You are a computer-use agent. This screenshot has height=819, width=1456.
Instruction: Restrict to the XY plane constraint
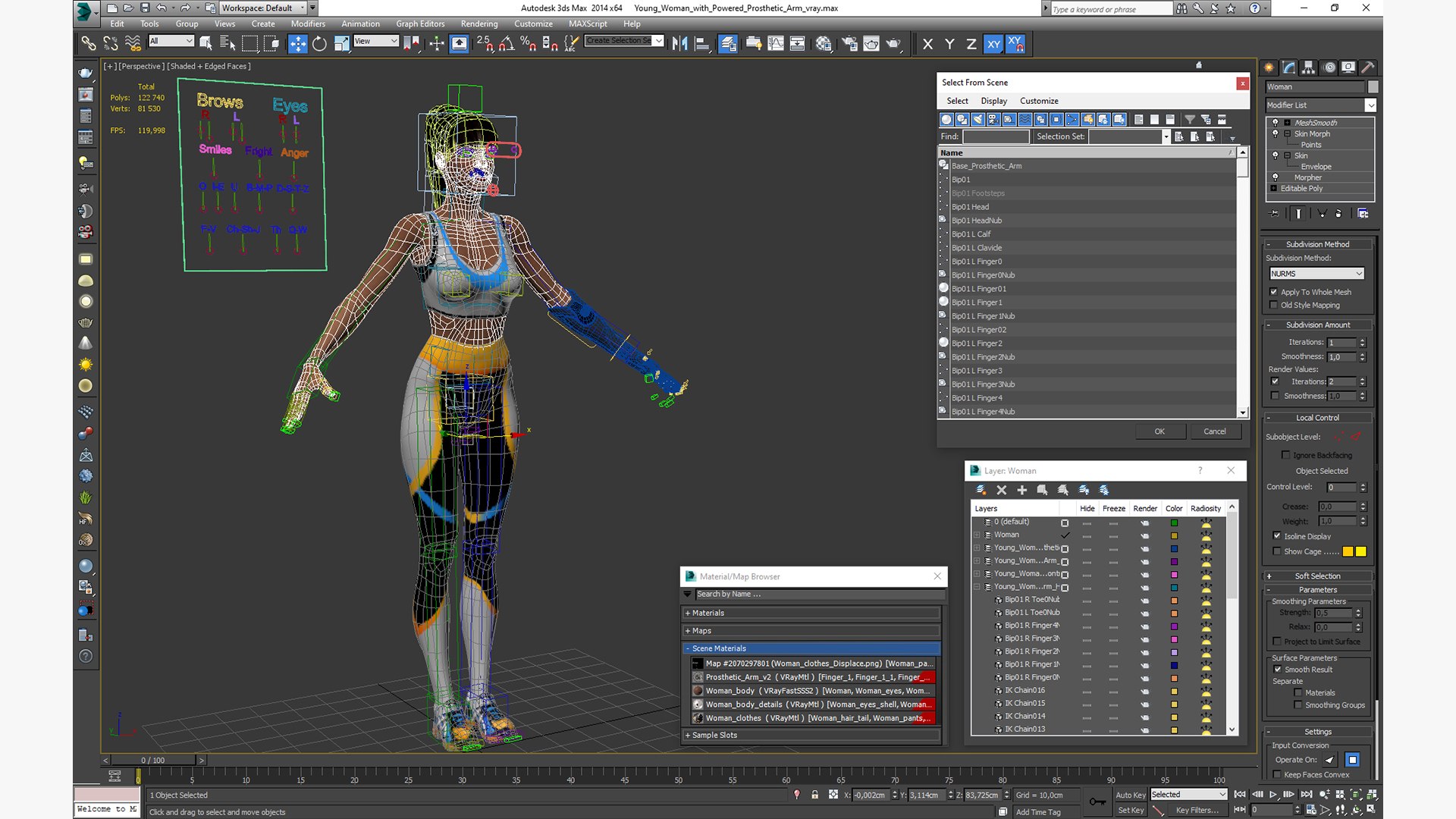point(993,44)
